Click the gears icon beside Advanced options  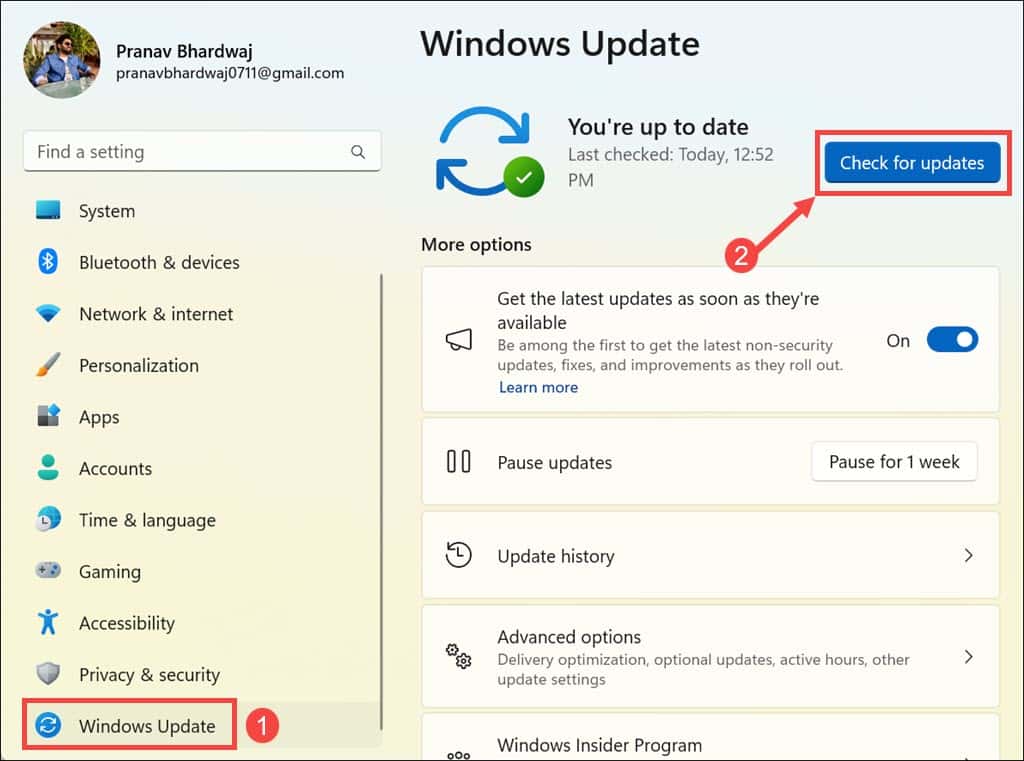point(458,656)
